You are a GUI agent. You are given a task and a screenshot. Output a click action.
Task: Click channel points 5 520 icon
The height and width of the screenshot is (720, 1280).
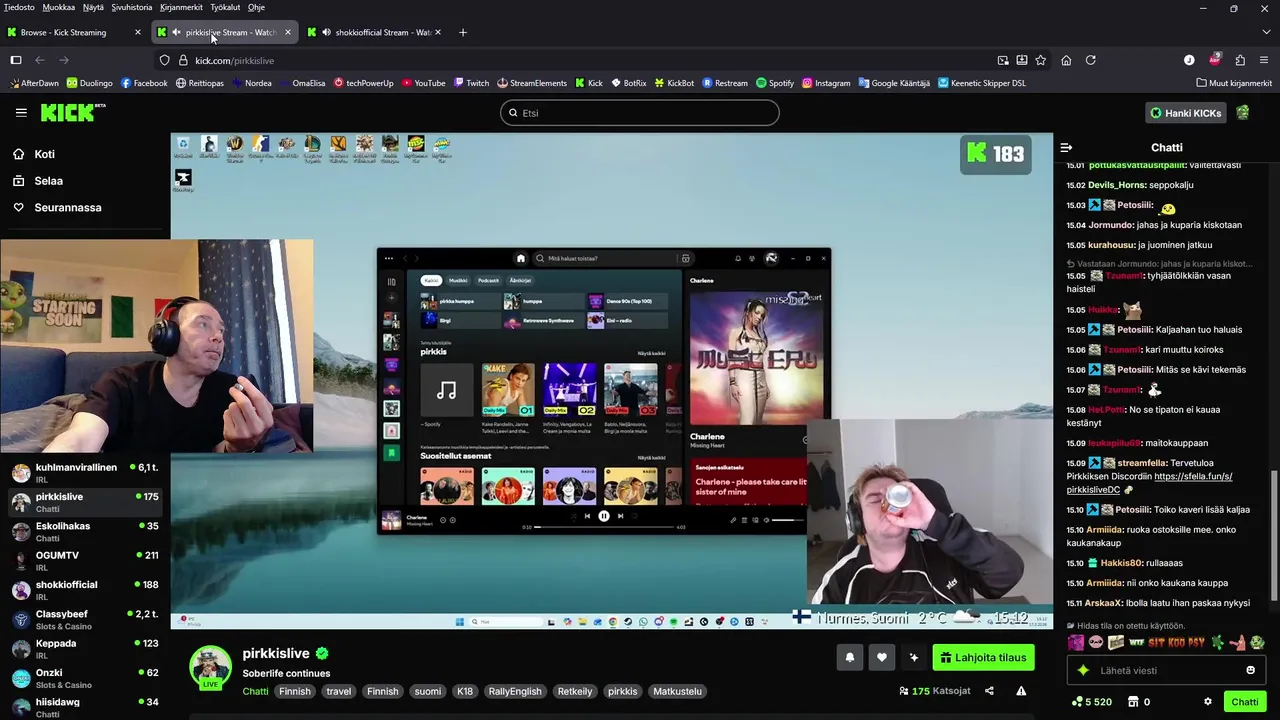1076,702
